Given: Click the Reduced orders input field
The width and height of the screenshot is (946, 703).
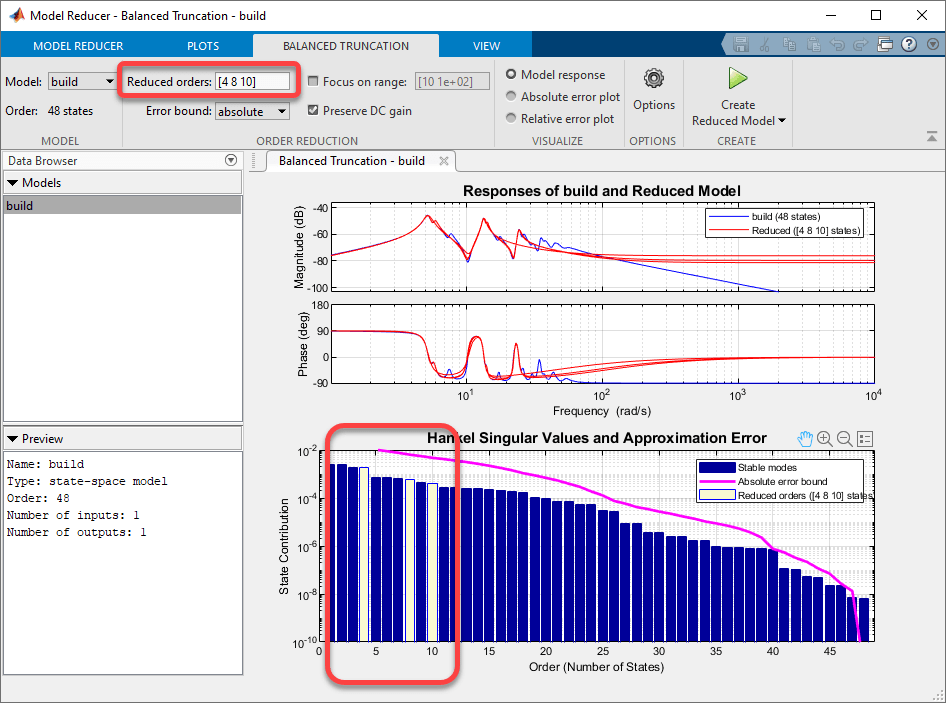Looking at the screenshot, I should pos(253,81).
